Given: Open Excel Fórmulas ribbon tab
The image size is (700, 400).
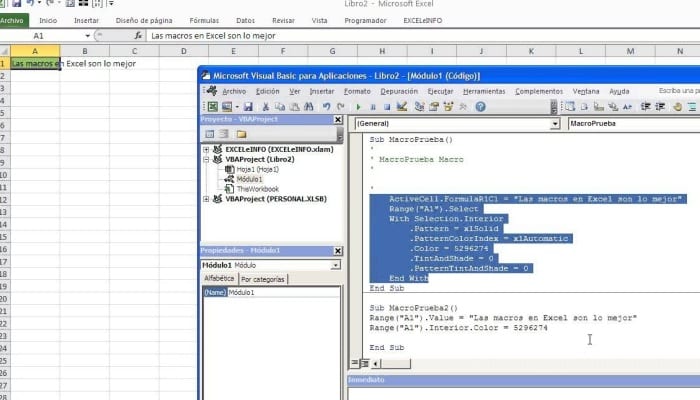Looking at the screenshot, I should pos(204,21).
